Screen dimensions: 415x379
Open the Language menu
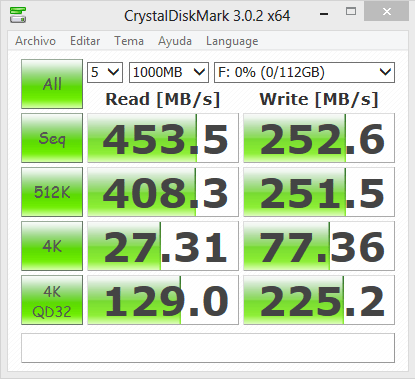coord(232,41)
